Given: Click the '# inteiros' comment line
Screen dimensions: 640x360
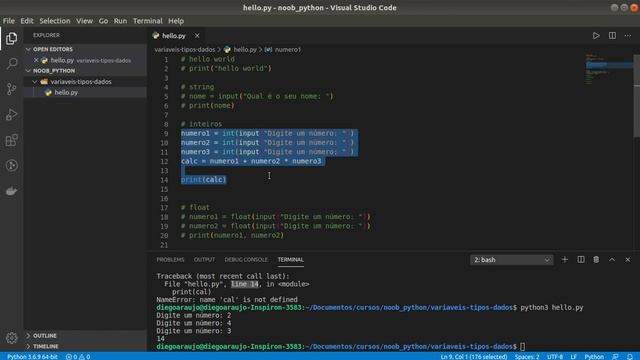Looking at the screenshot, I should point(202,124).
